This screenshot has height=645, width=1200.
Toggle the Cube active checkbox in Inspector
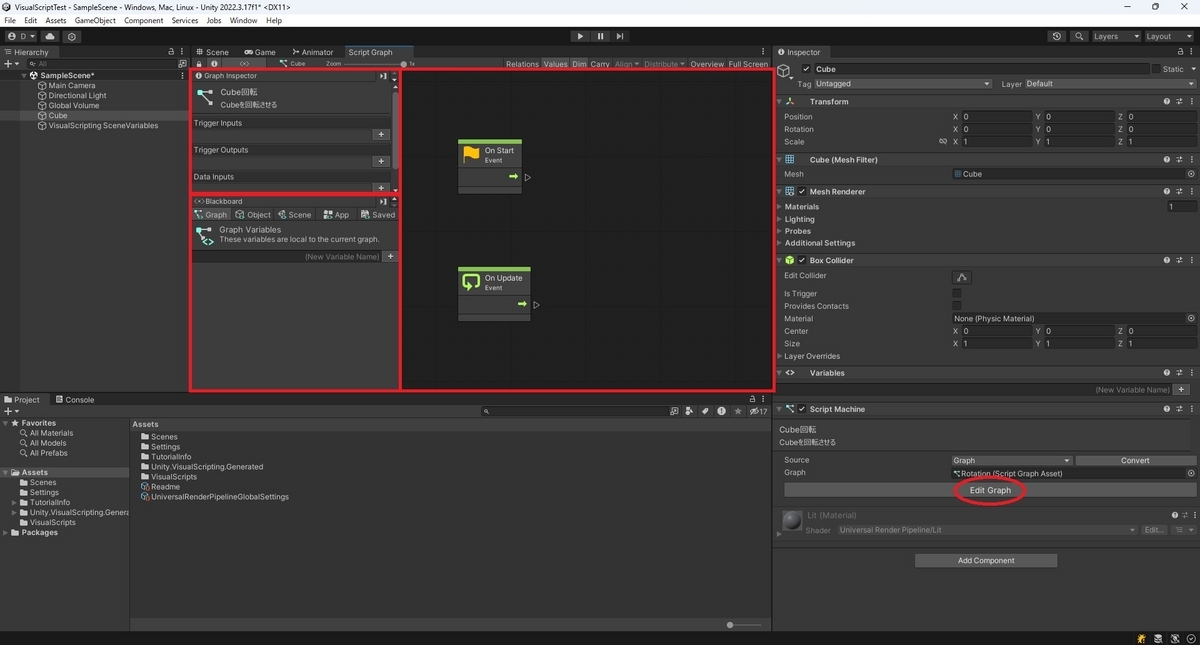click(x=807, y=69)
